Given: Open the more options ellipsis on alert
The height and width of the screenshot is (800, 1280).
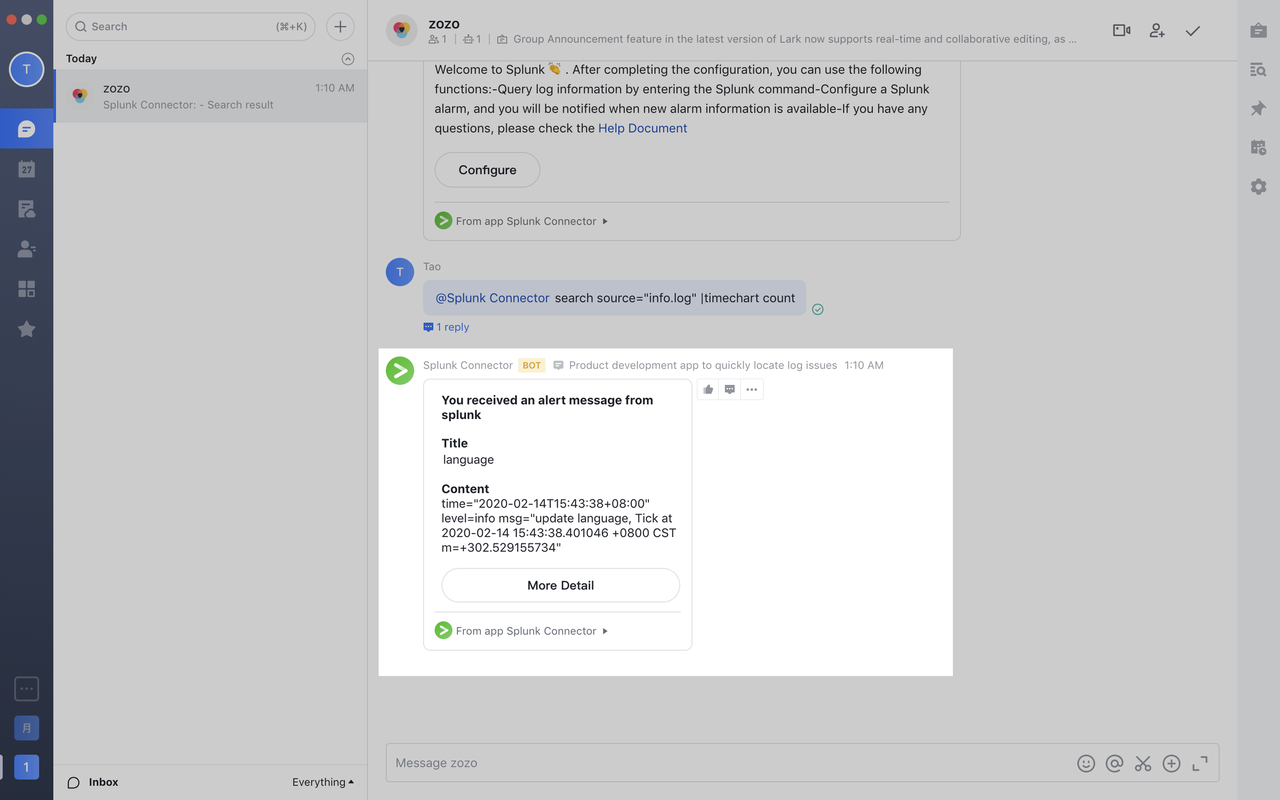Looking at the screenshot, I should 752,389.
